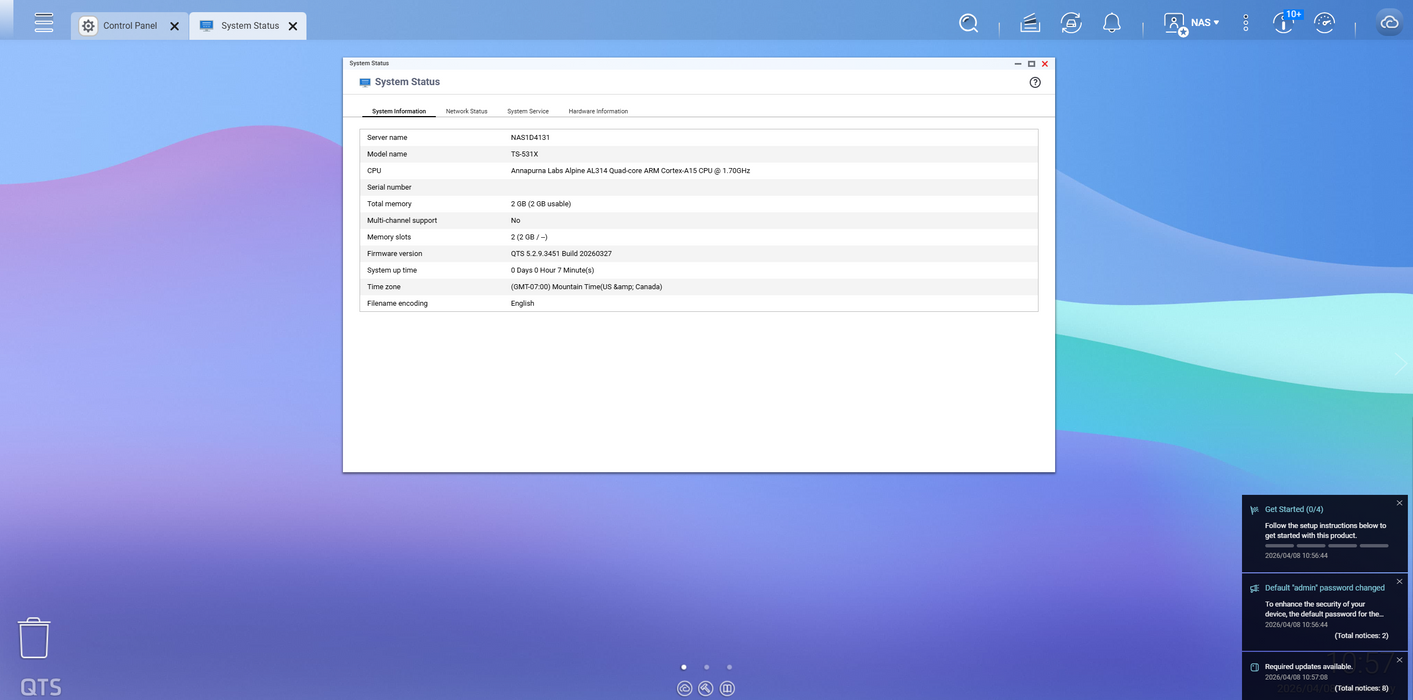1413x700 pixels.
Task: Open External Devices icon in top bar
Action: 1071,23
